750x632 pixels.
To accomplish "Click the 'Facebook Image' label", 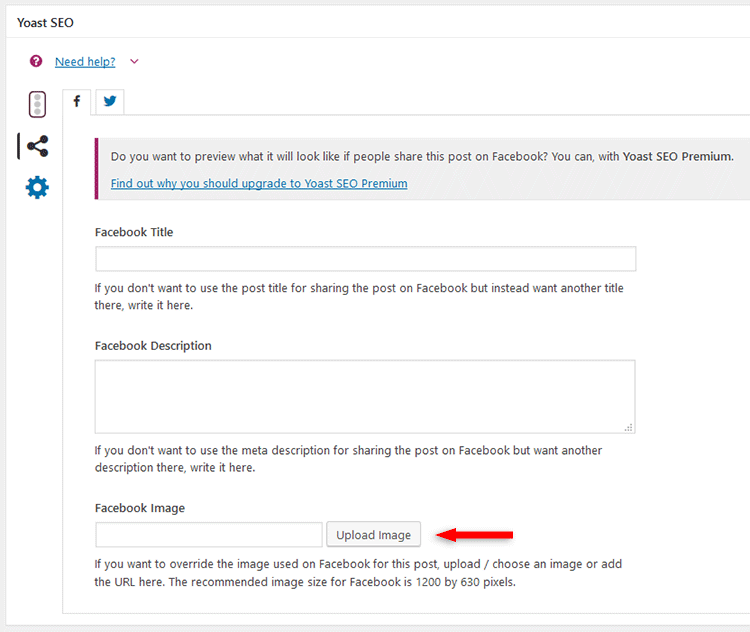I will click(140, 508).
